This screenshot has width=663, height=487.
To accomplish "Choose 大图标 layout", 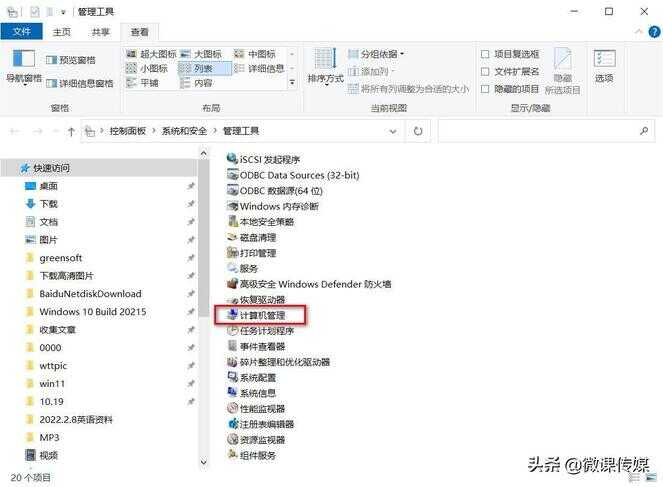I will 201,54.
